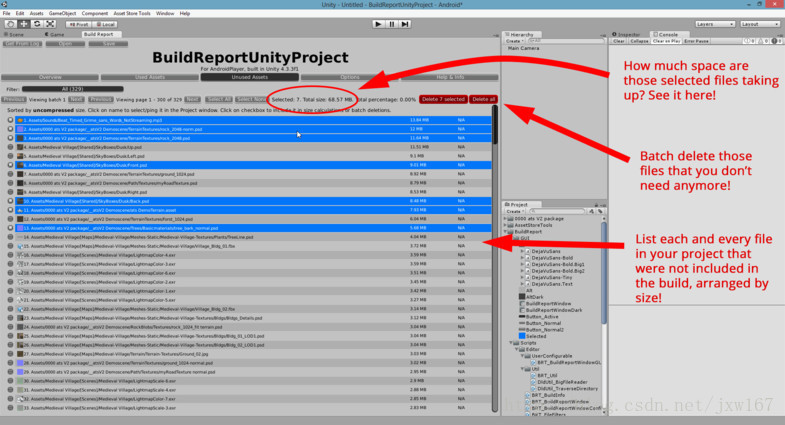The height and width of the screenshot is (425, 785).
Task: Toggle checkbox for row 2 rock_2048-norm.psd
Action: tap(11, 129)
